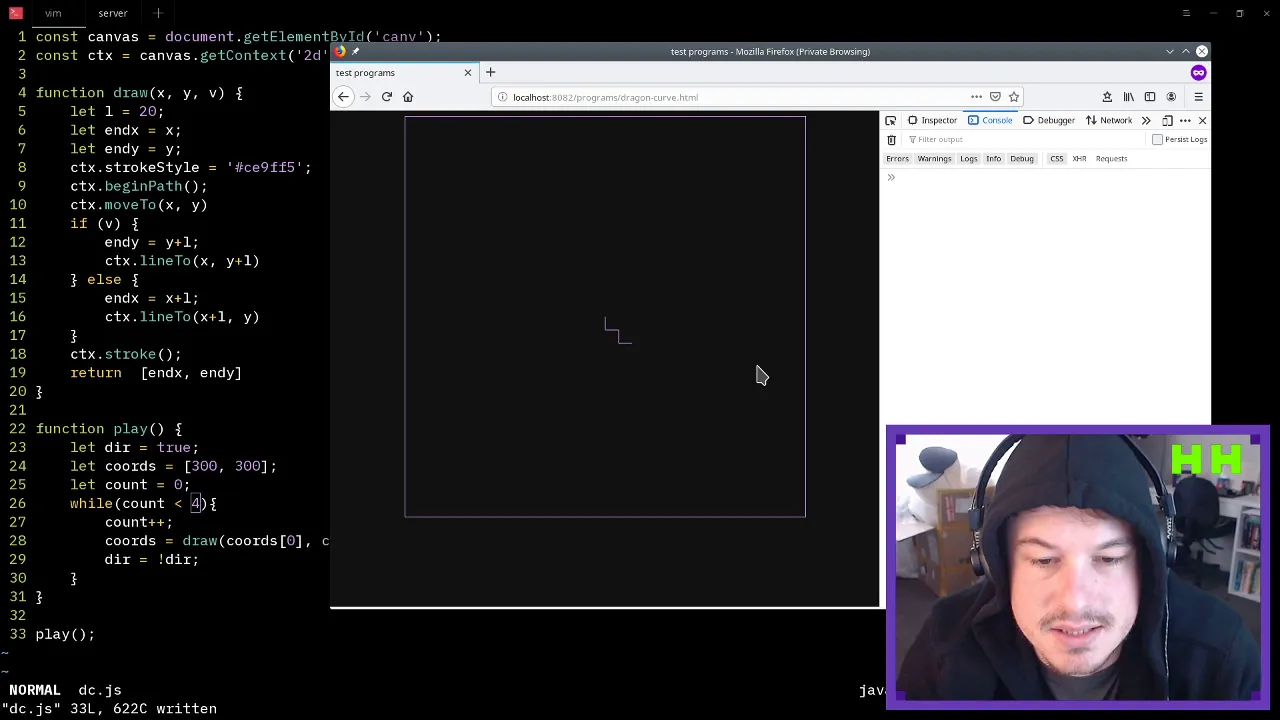Viewport: 1280px width, 720px height.
Task: Click the 'dir = !dir;' line in vim
Action: (152, 559)
